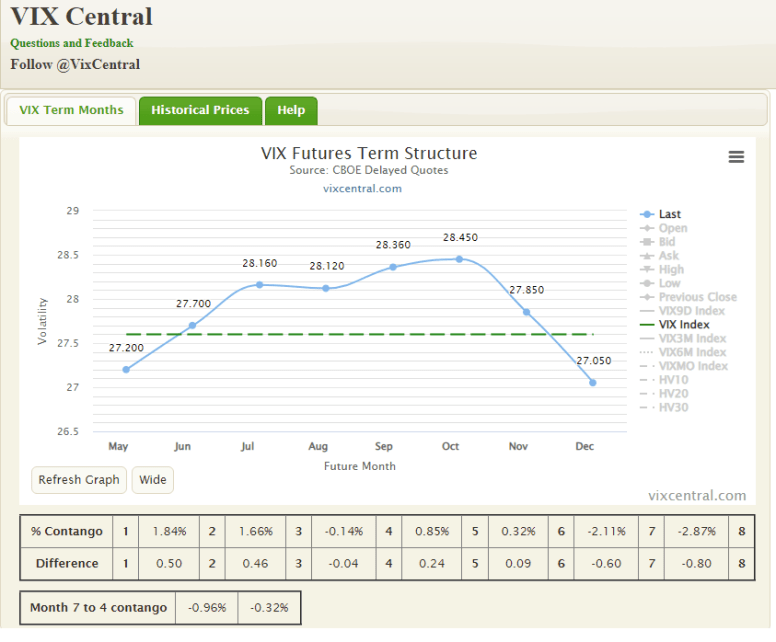Switch to the Historical Prices tab

200,110
